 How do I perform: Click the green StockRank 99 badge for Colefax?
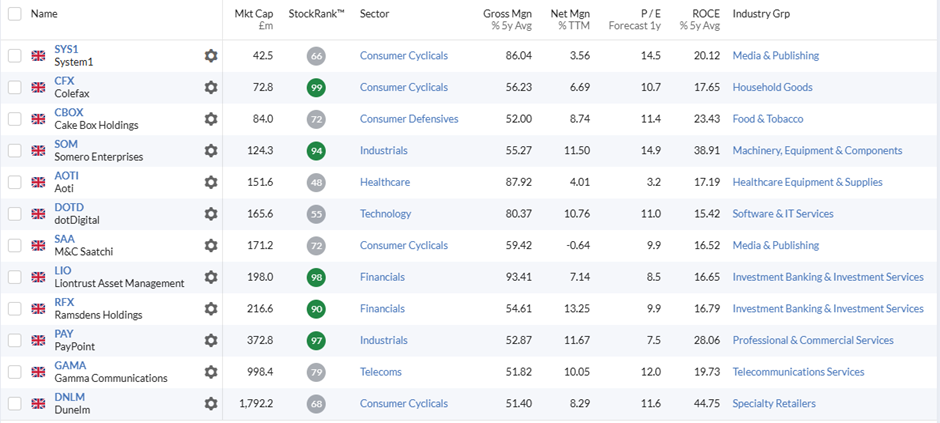[317, 87]
